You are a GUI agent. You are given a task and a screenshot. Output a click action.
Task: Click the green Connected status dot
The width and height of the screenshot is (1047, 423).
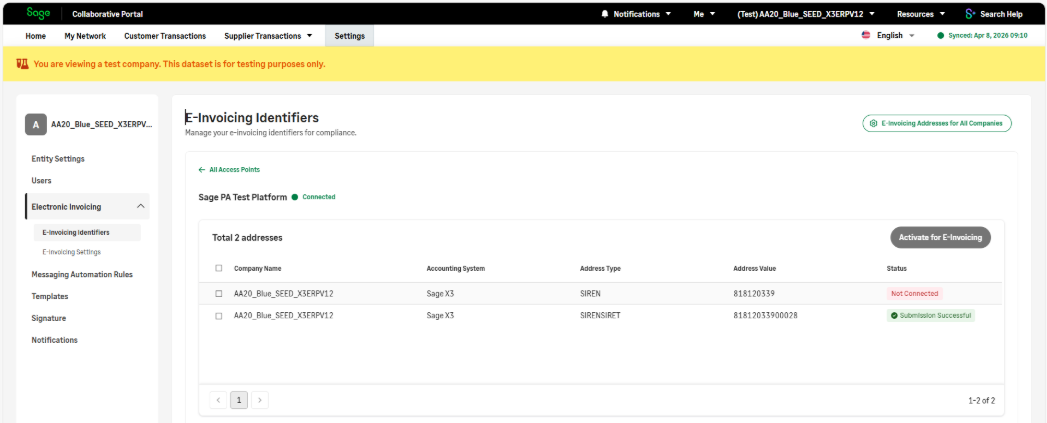point(294,197)
